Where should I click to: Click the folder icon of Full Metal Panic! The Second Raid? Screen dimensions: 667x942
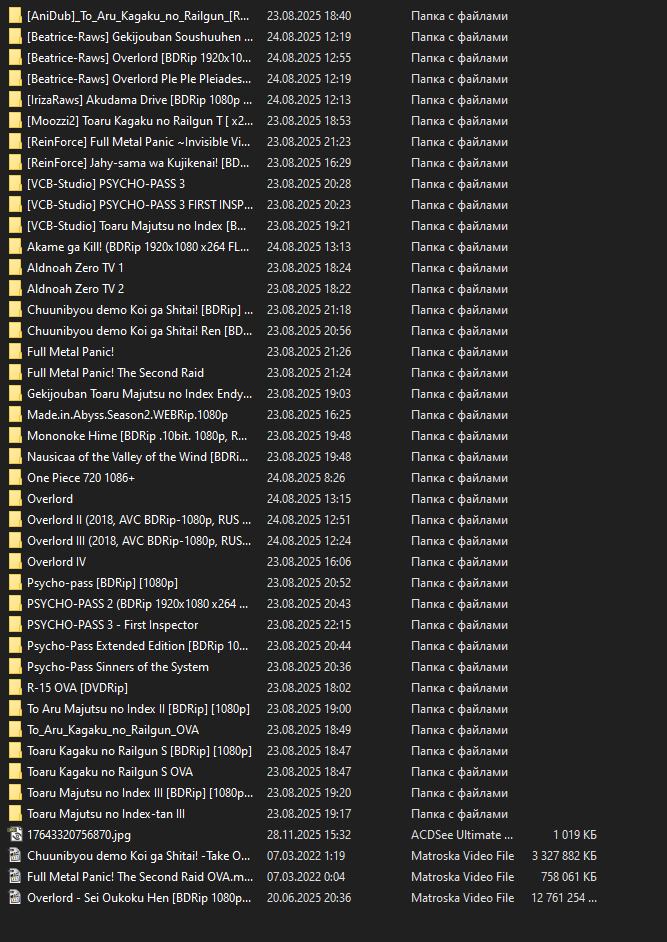[x=15, y=372]
